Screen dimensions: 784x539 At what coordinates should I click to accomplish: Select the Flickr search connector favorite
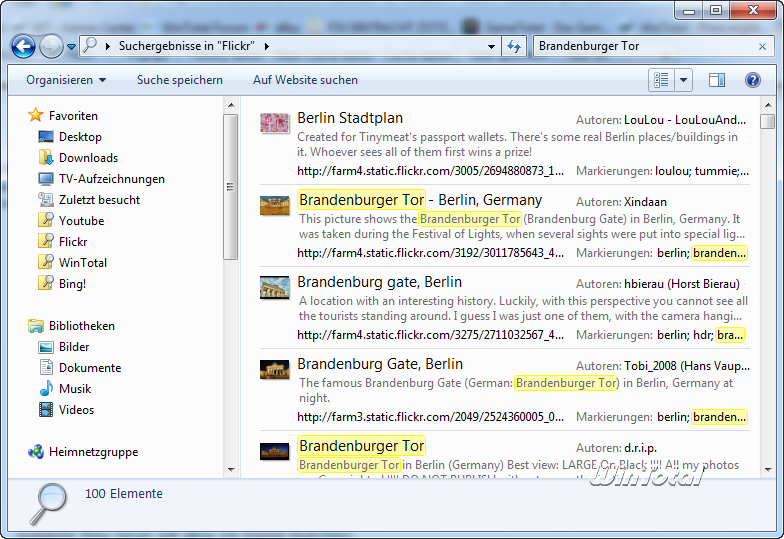coord(72,242)
